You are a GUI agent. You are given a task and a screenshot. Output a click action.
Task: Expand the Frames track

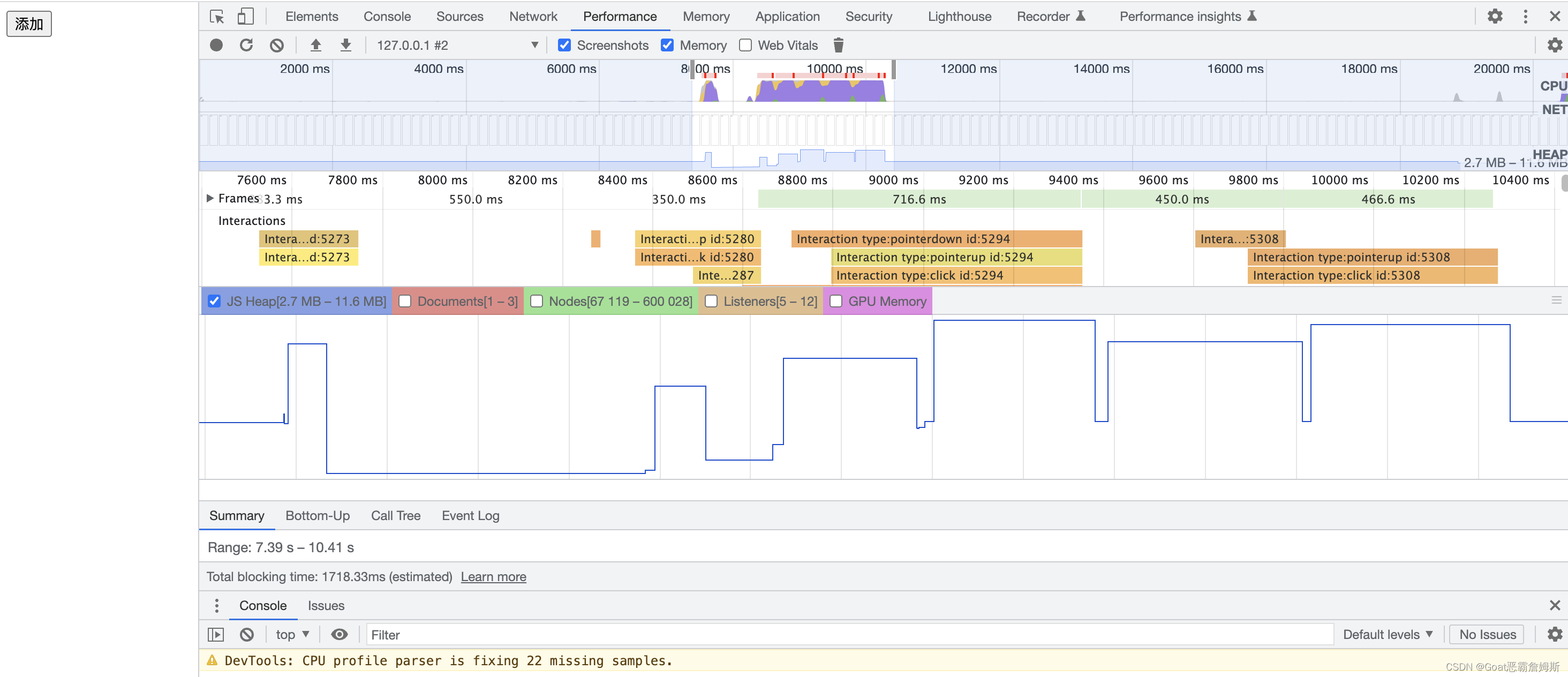tap(210, 199)
